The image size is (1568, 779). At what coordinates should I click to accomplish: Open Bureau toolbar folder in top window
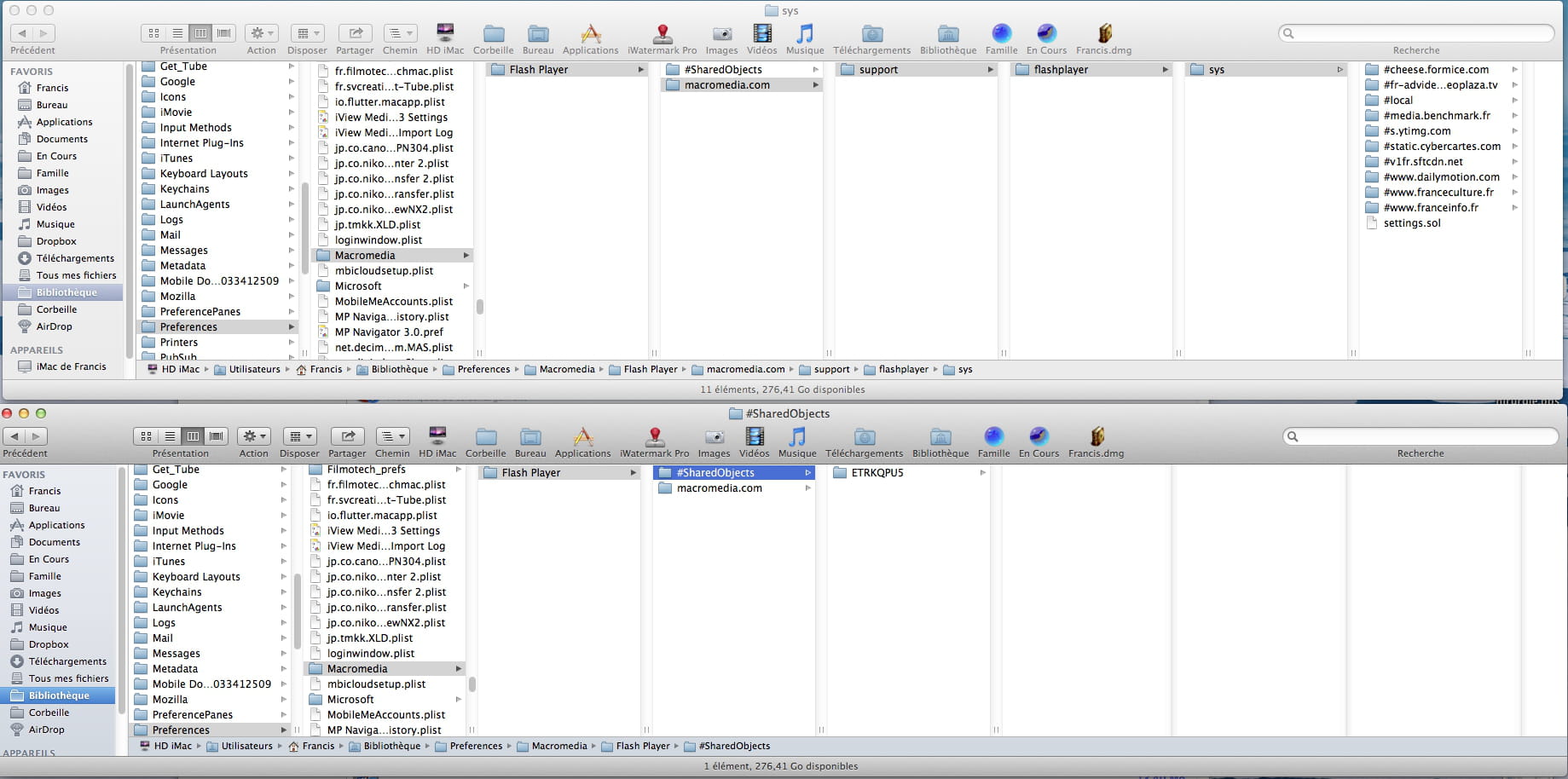tap(538, 33)
